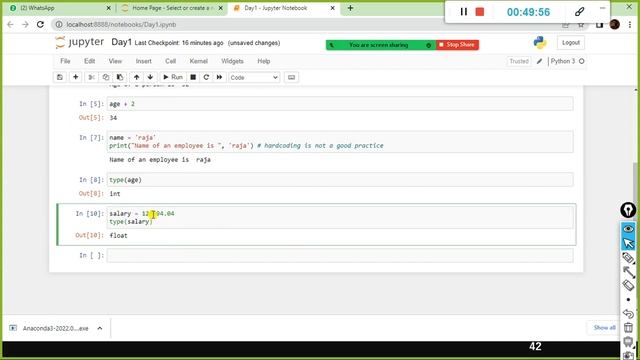Select the cursor arrow annotation tool
The width and height of the screenshot is (640, 360).
coord(628,243)
